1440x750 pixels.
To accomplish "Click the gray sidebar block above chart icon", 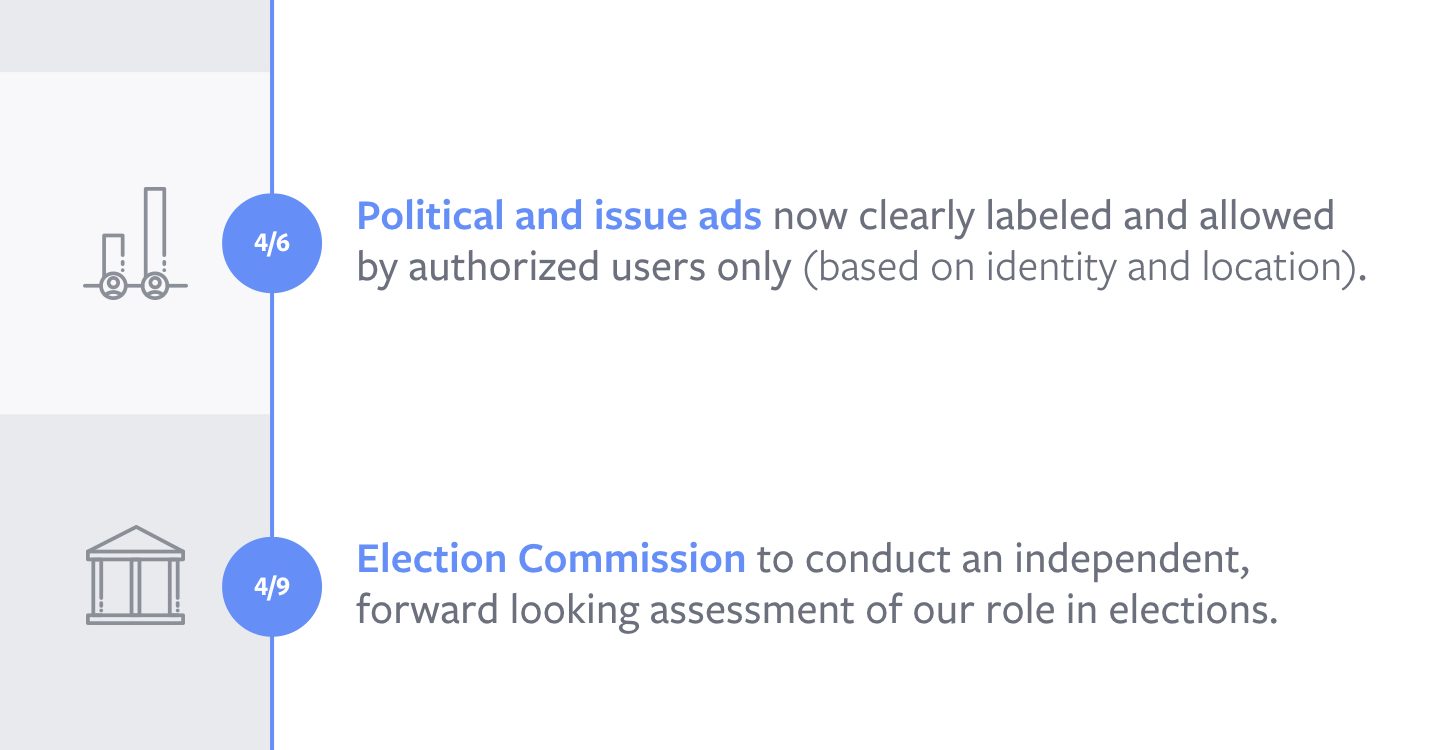I will click(x=134, y=35).
